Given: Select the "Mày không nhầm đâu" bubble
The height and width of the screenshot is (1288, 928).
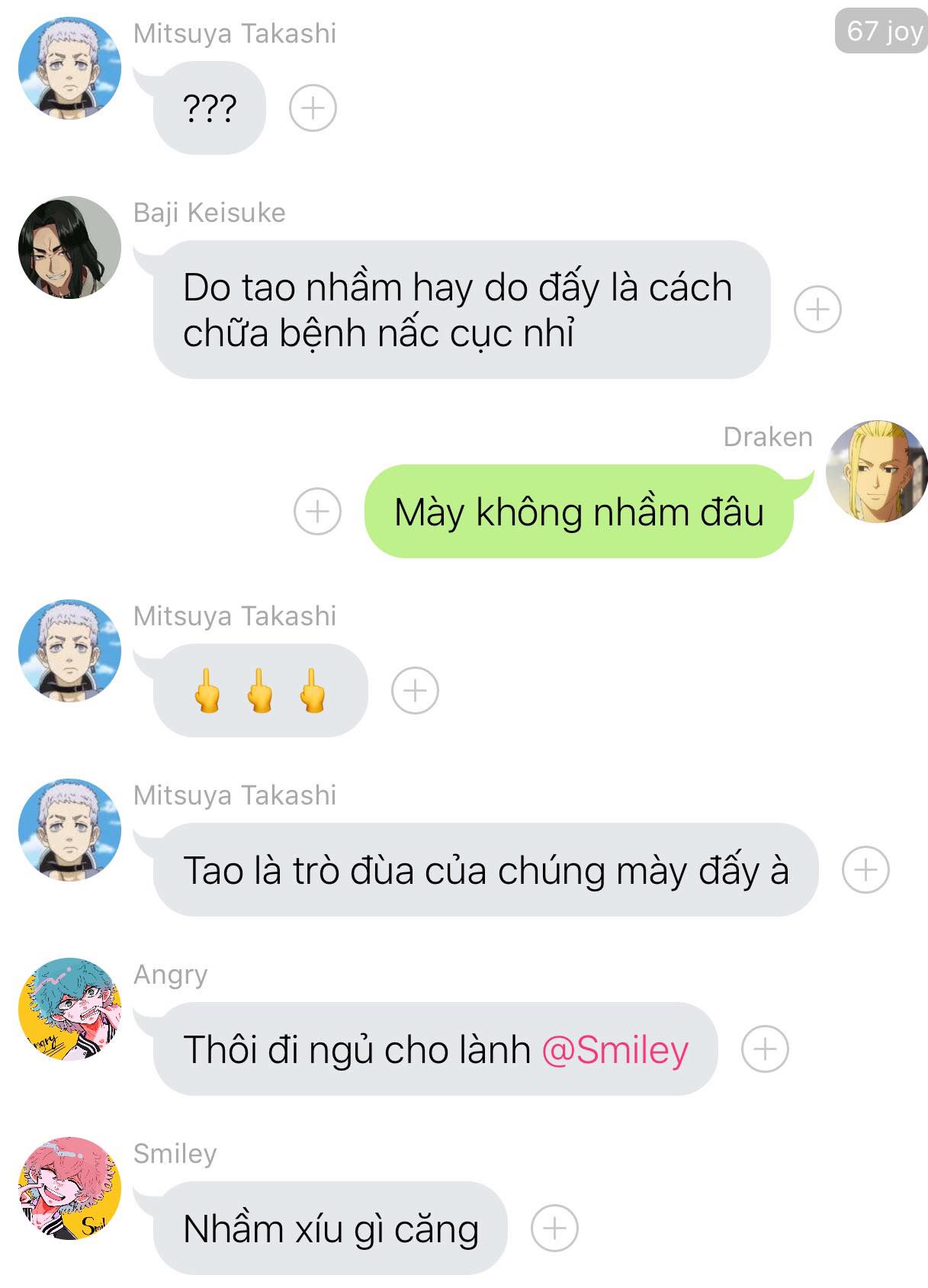Looking at the screenshot, I should coord(579,511).
